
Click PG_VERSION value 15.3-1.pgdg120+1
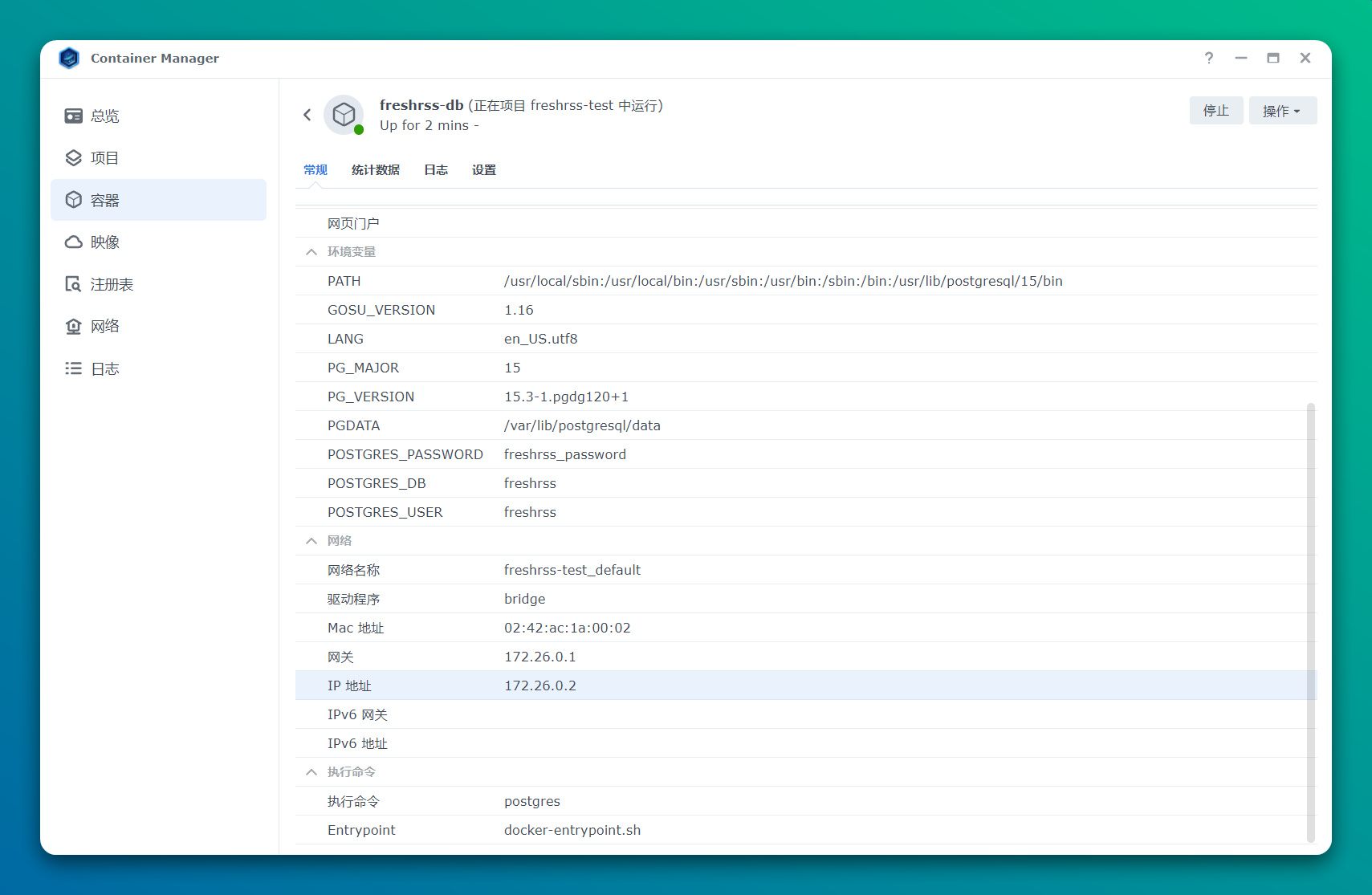point(567,397)
